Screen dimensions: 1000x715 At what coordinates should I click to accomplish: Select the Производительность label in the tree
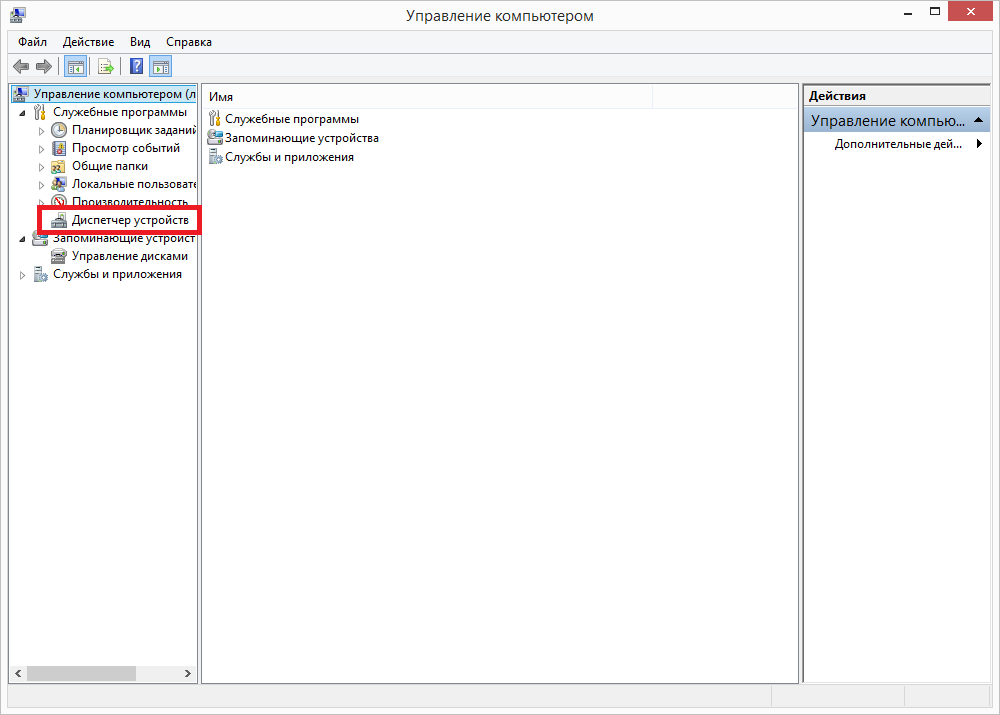click(x=130, y=202)
